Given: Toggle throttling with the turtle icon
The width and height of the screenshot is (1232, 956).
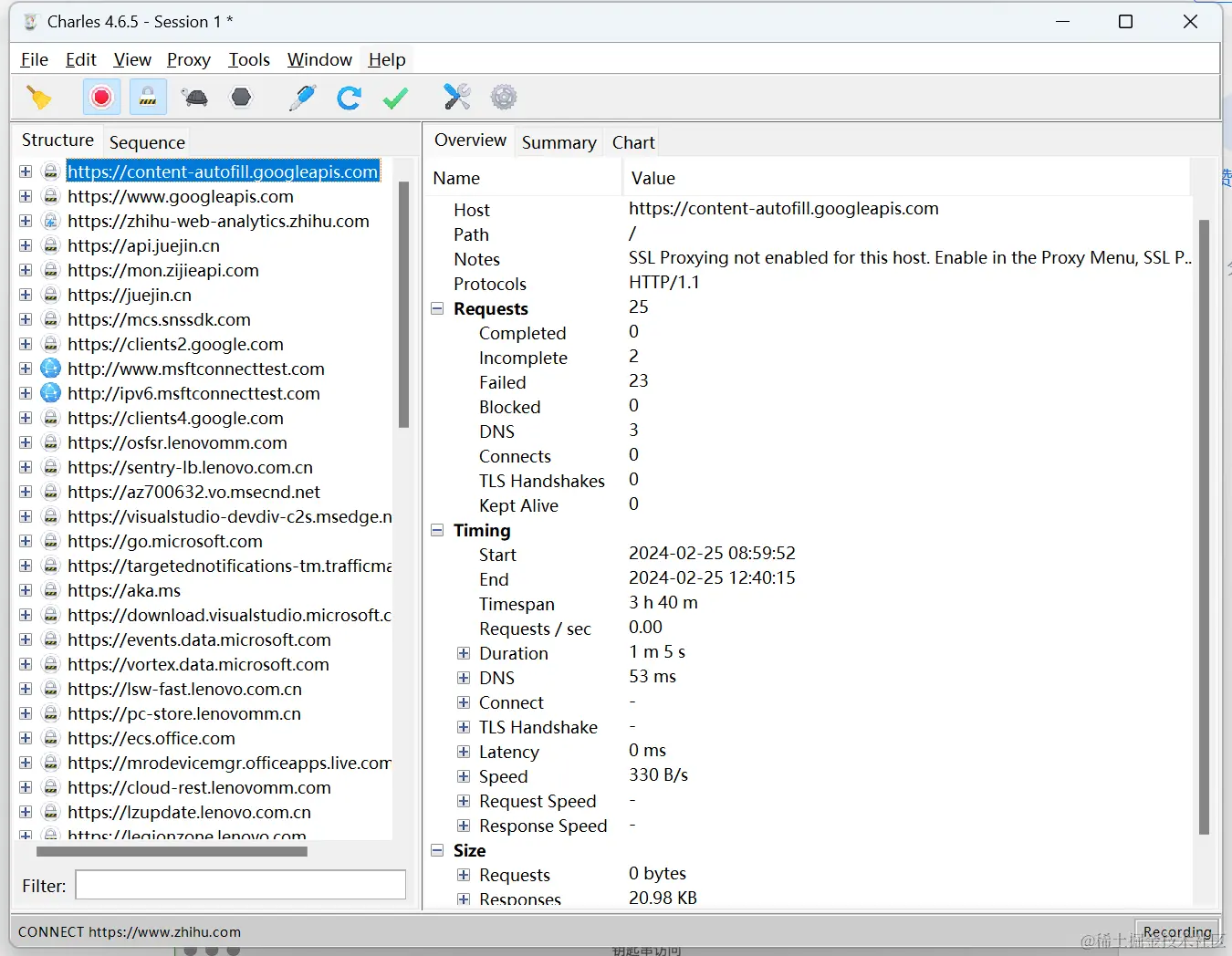Looking at the screenshot, I should [194, 97].
